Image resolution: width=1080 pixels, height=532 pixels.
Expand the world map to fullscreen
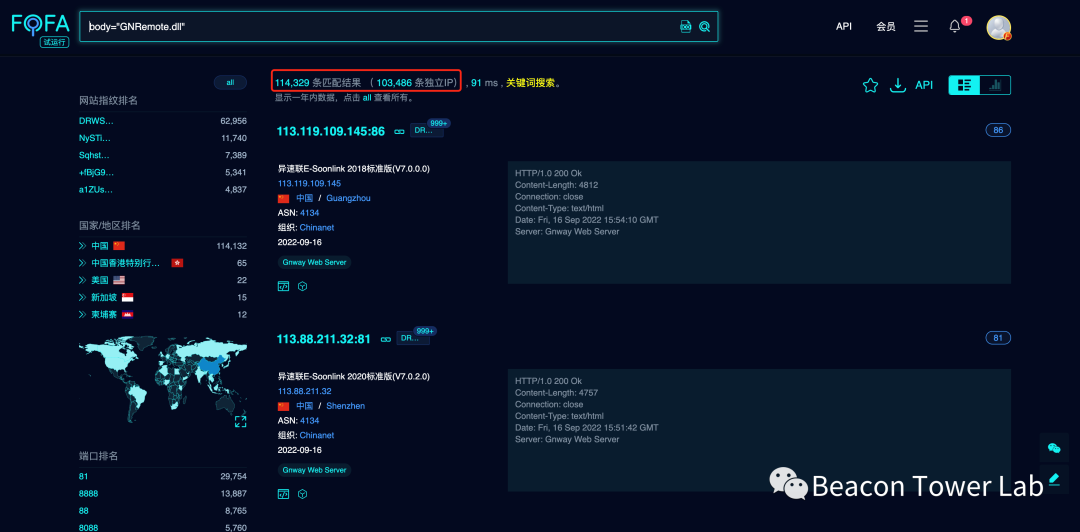pyautogui.click(x=240, y=421)
